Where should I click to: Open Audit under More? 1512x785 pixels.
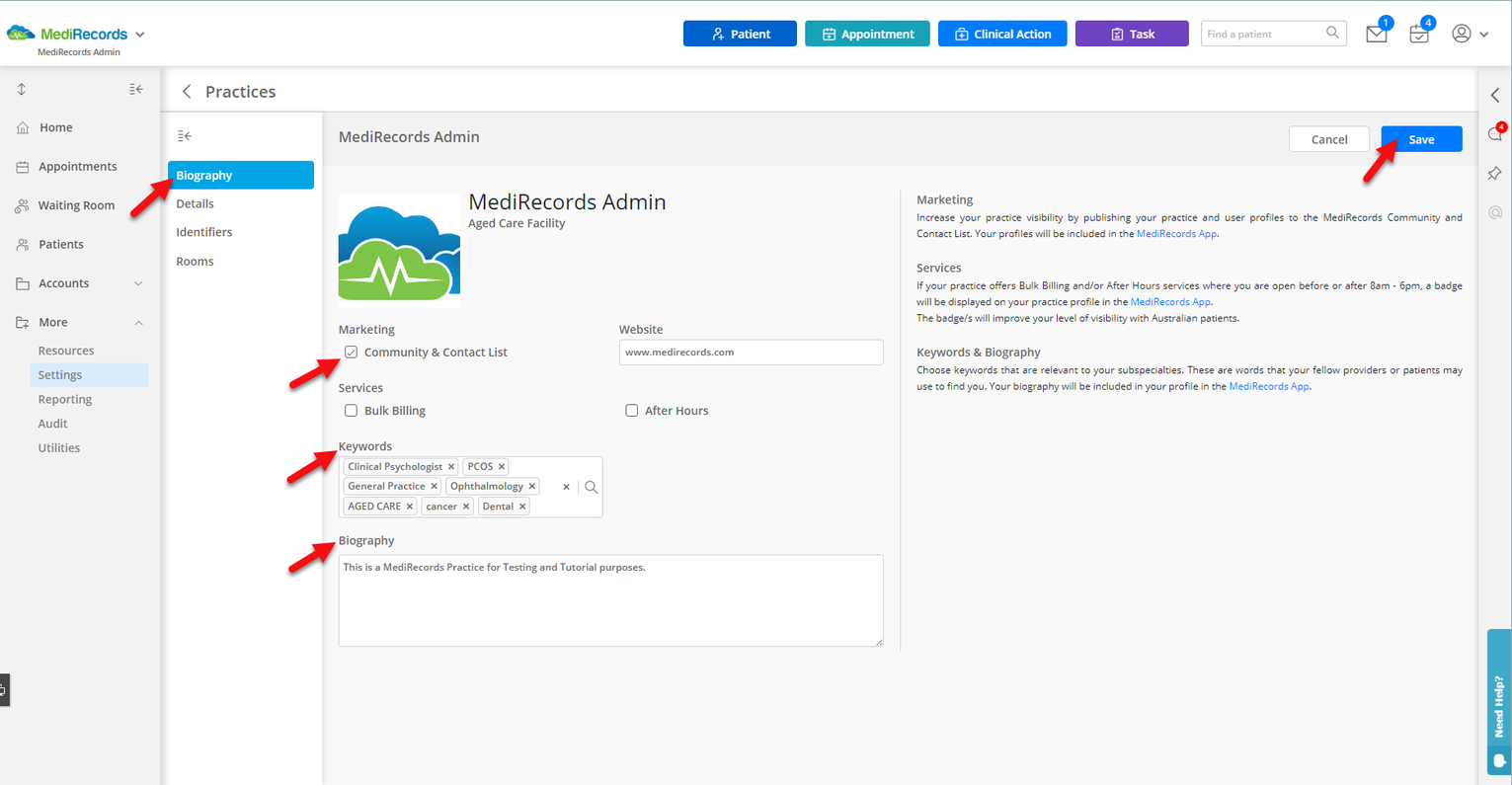point(53,424)
